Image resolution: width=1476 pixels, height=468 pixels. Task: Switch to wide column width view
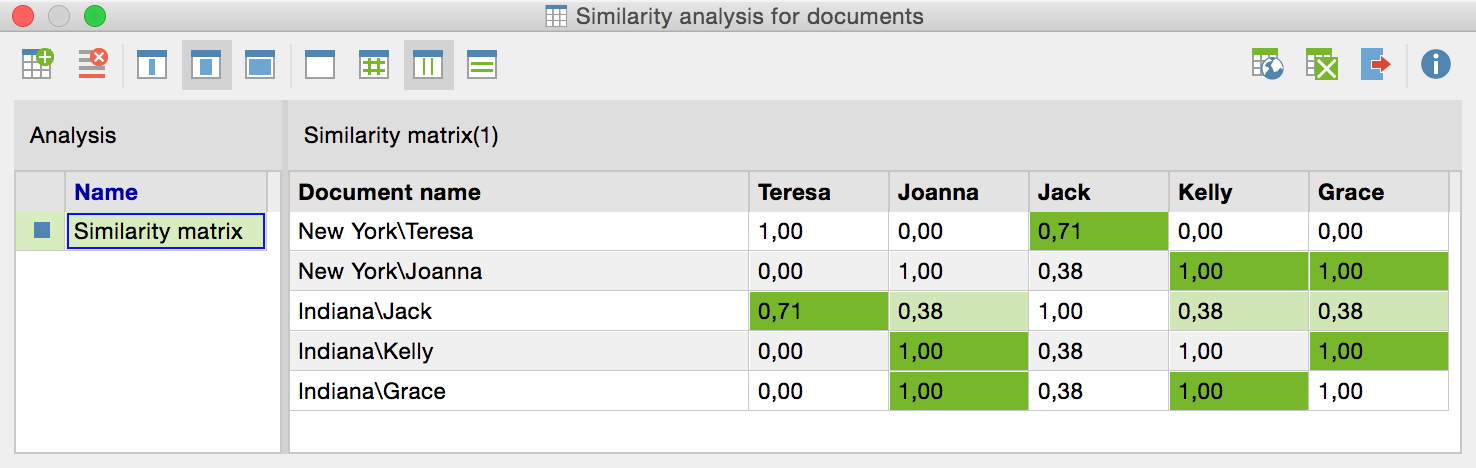pyautogui.click(x=260, y=65)
